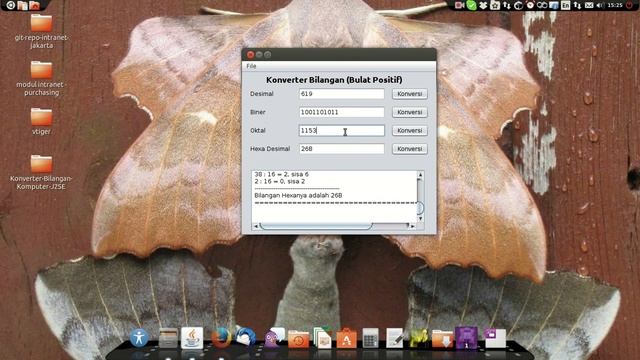Open the purple workspace switcher icon in dock
The image size is (640, 360).
pos(467,338)
